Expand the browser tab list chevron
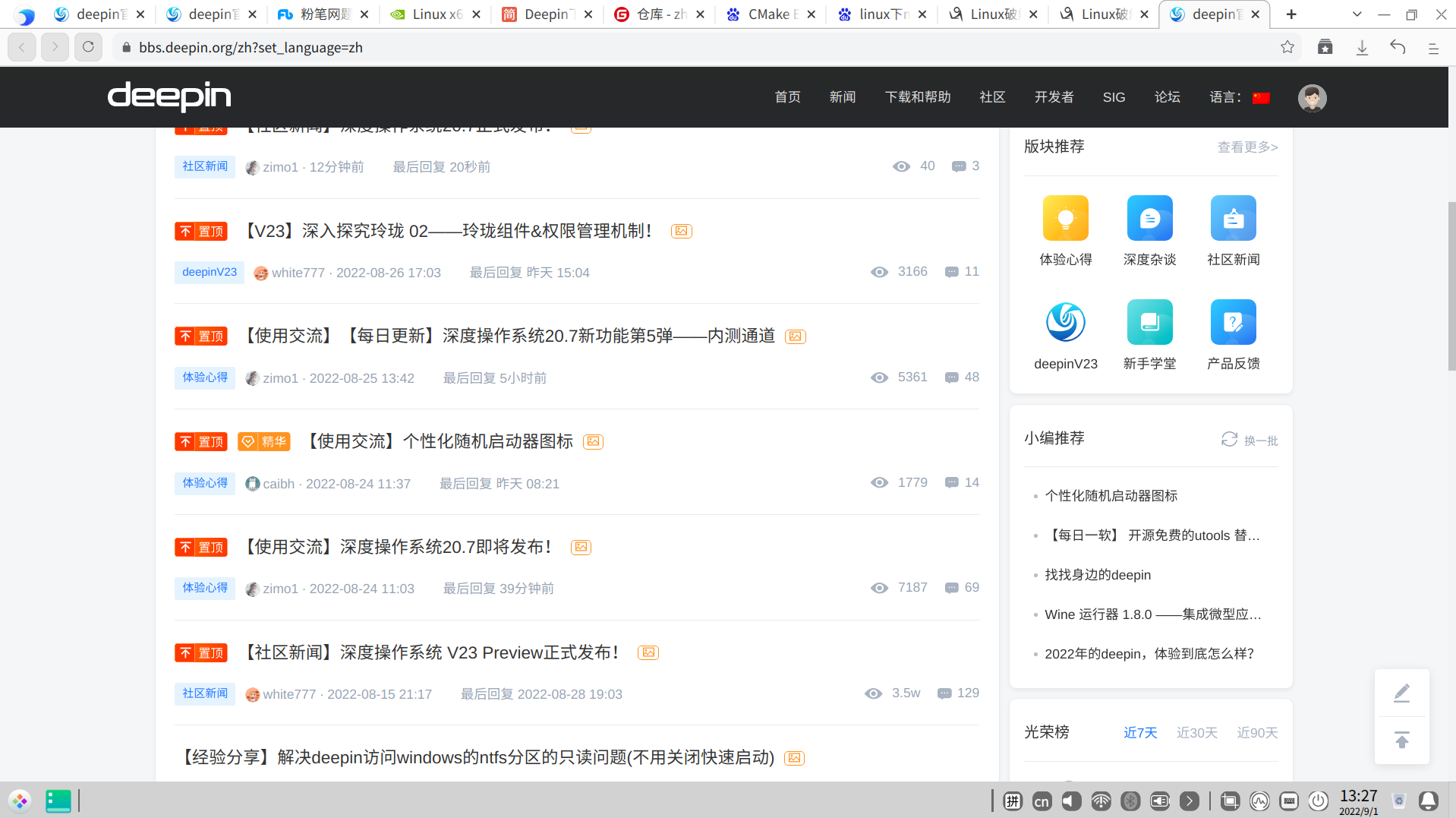This screenshot has width=1456, height=818. tap(1357, 14)
